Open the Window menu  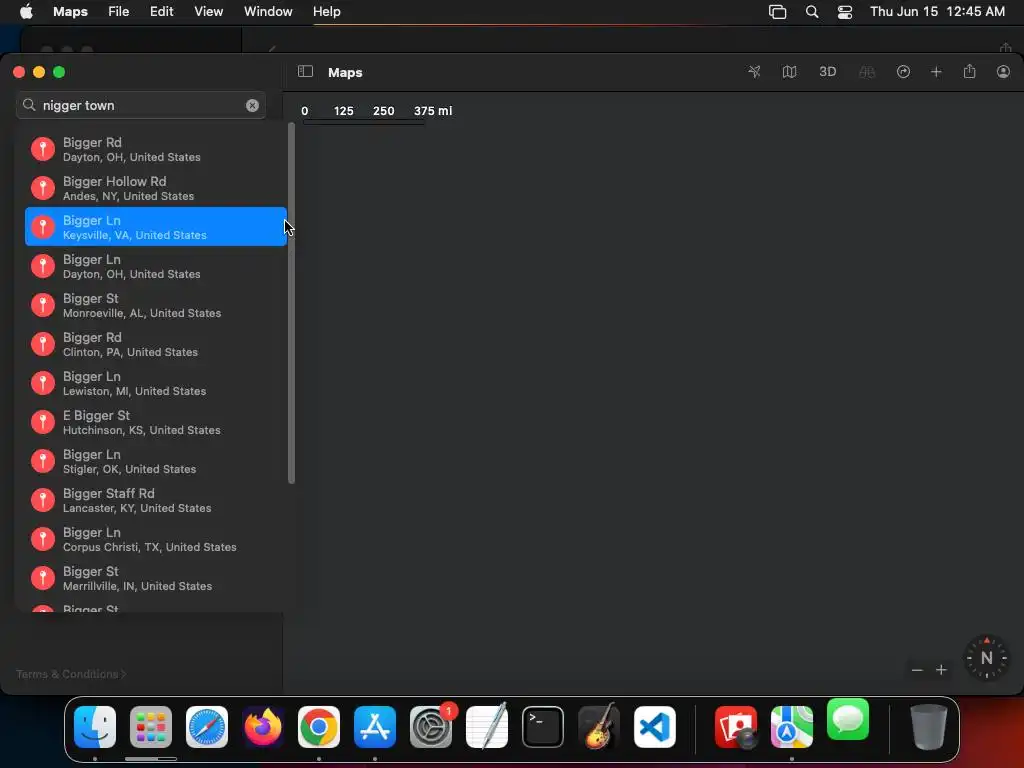tap(268, 11)
